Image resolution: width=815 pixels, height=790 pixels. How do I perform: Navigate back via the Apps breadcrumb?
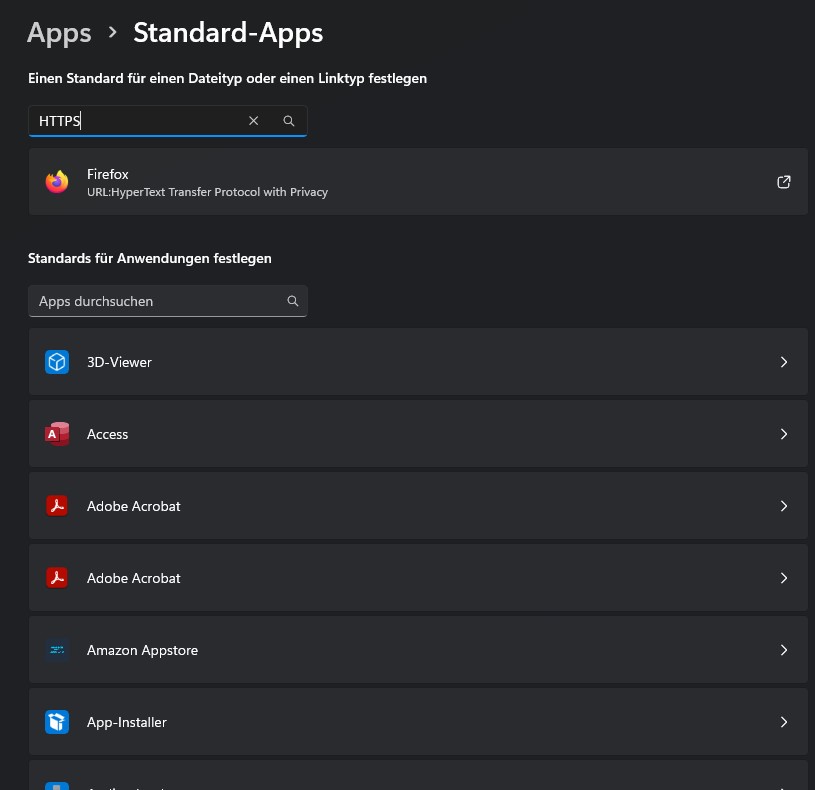pos(59,32)
